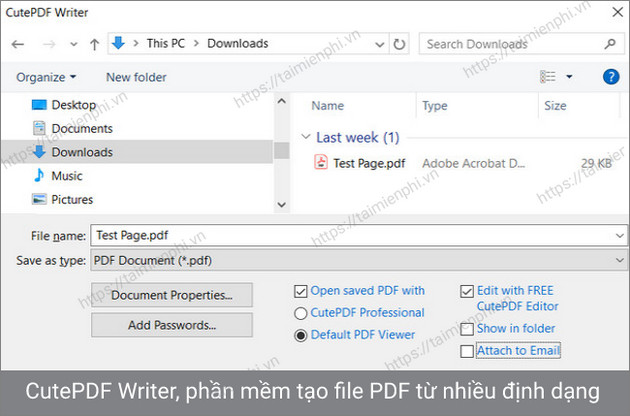Open the Save as type combo box
Image resolution: width=630 pixels, height=416 pixels.
pyautogui.click(x=359, y=260)
